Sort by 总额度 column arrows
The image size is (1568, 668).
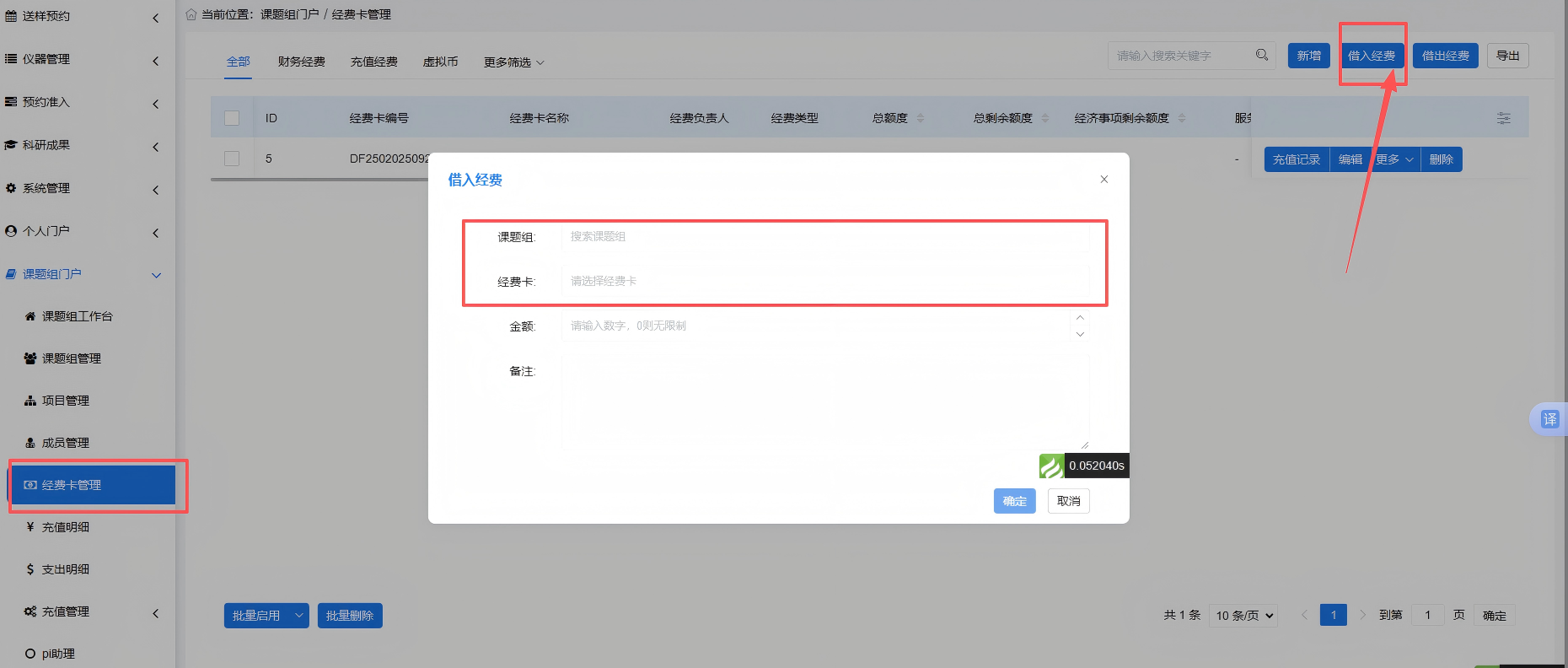921,118
